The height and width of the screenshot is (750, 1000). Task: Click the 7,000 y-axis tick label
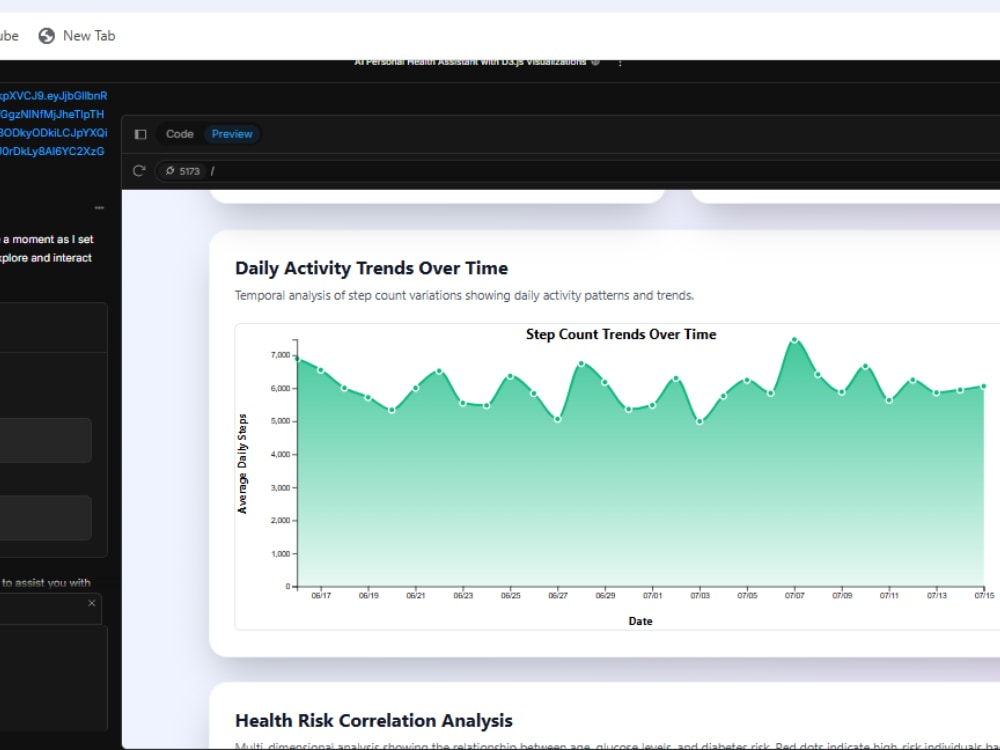281,355
